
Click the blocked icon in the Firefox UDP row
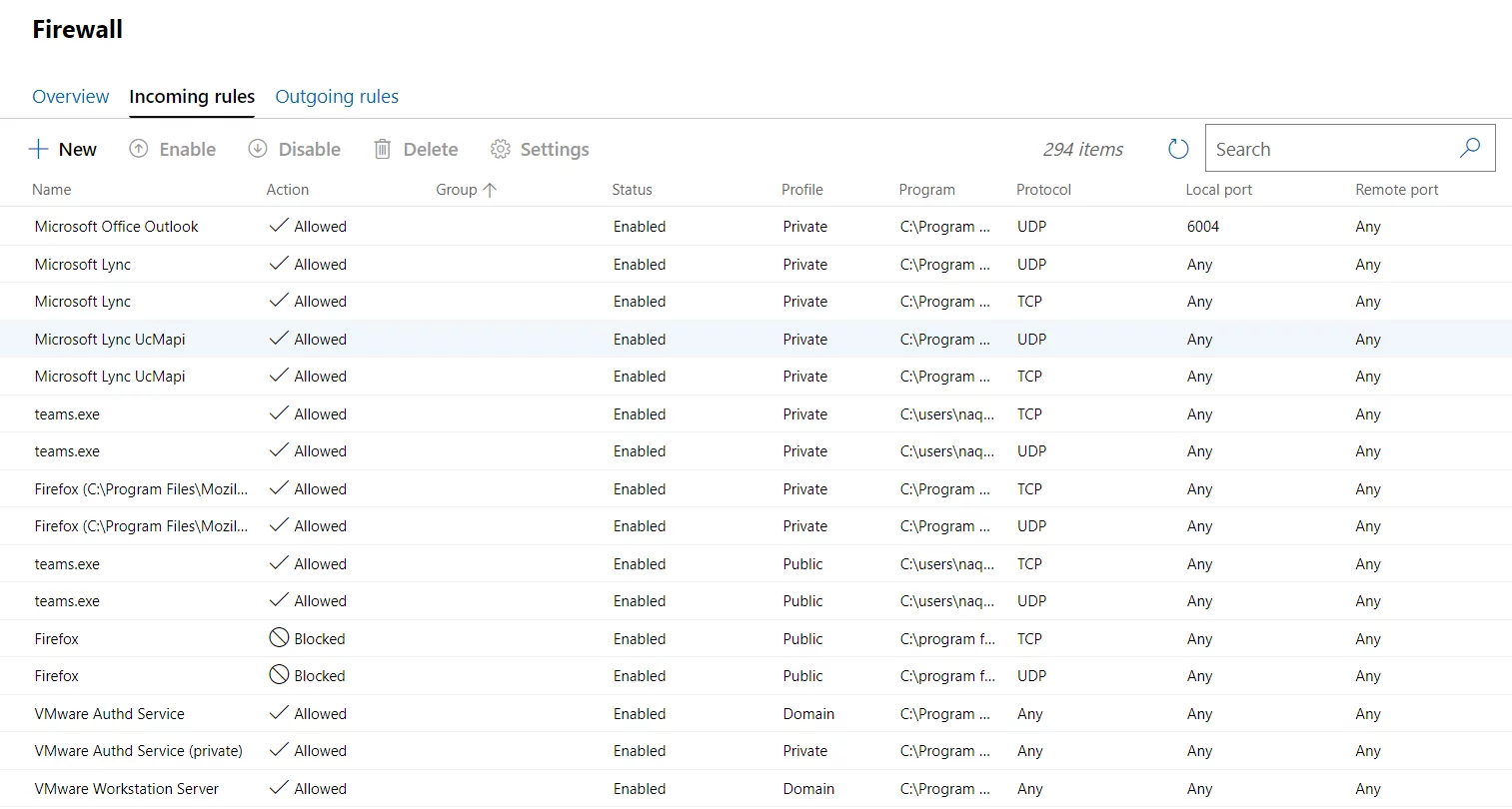click(279, 675)
